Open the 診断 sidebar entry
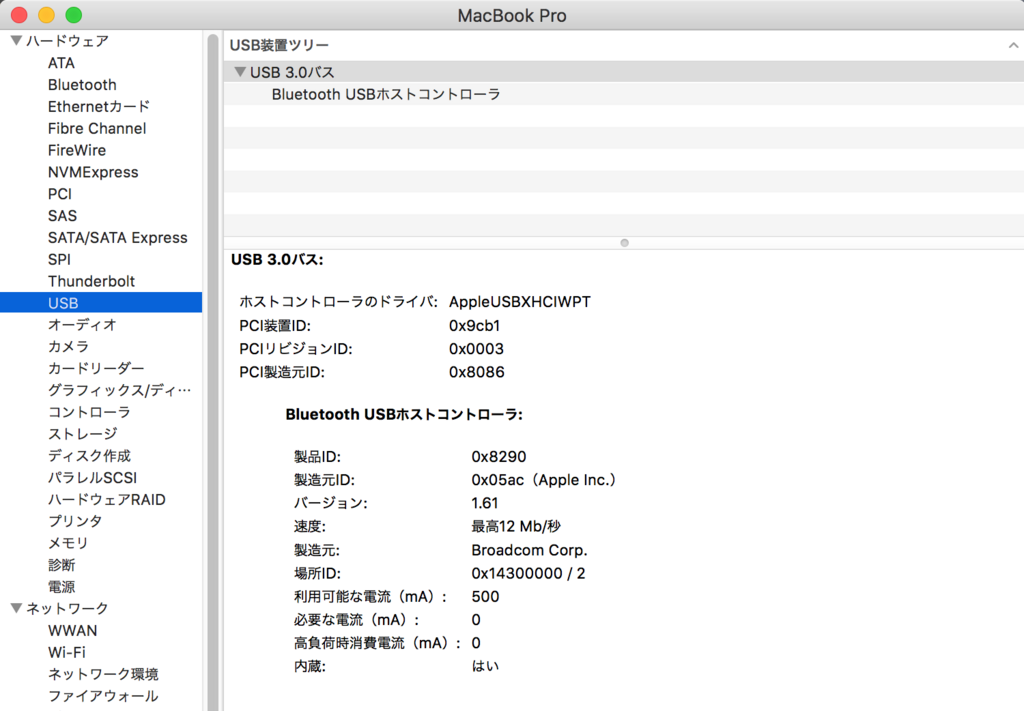The image size is (1024, 711). [x=61, y=565]
